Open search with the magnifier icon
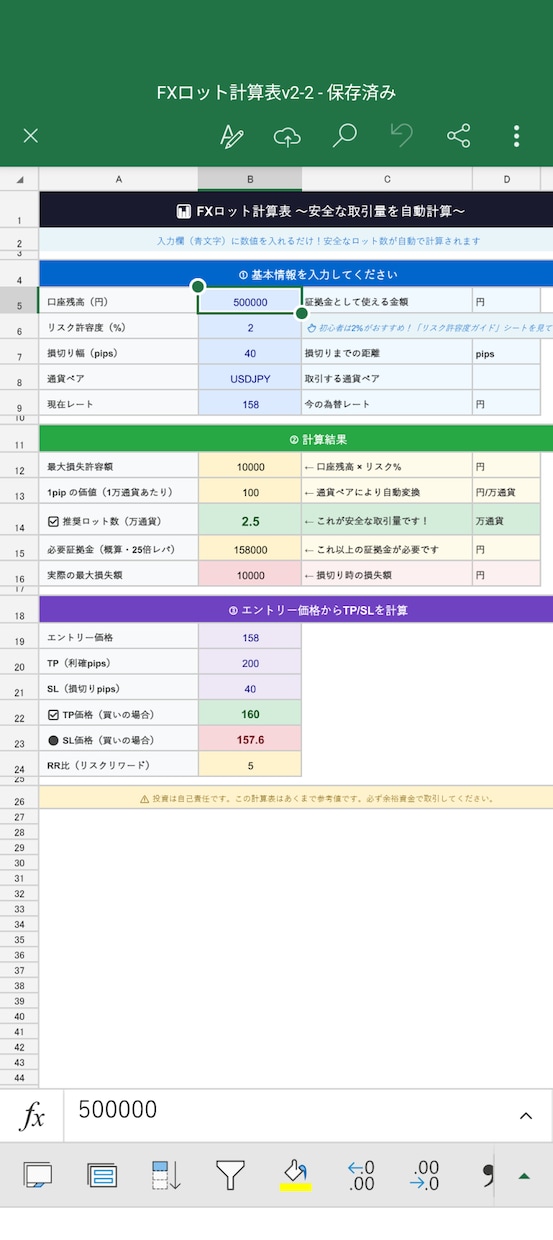 (344, 136)
